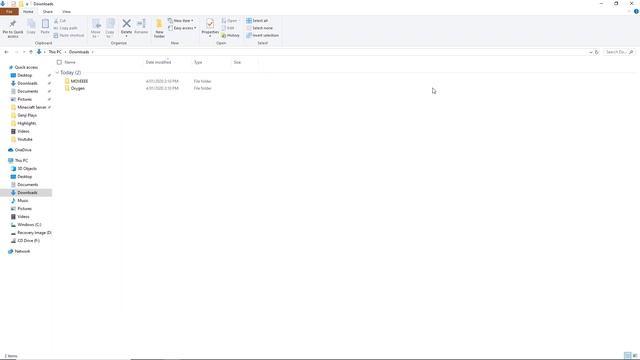640x360 pixels.
Task: Click Invert selection in ribbon
Action: [x=262, y=36]
